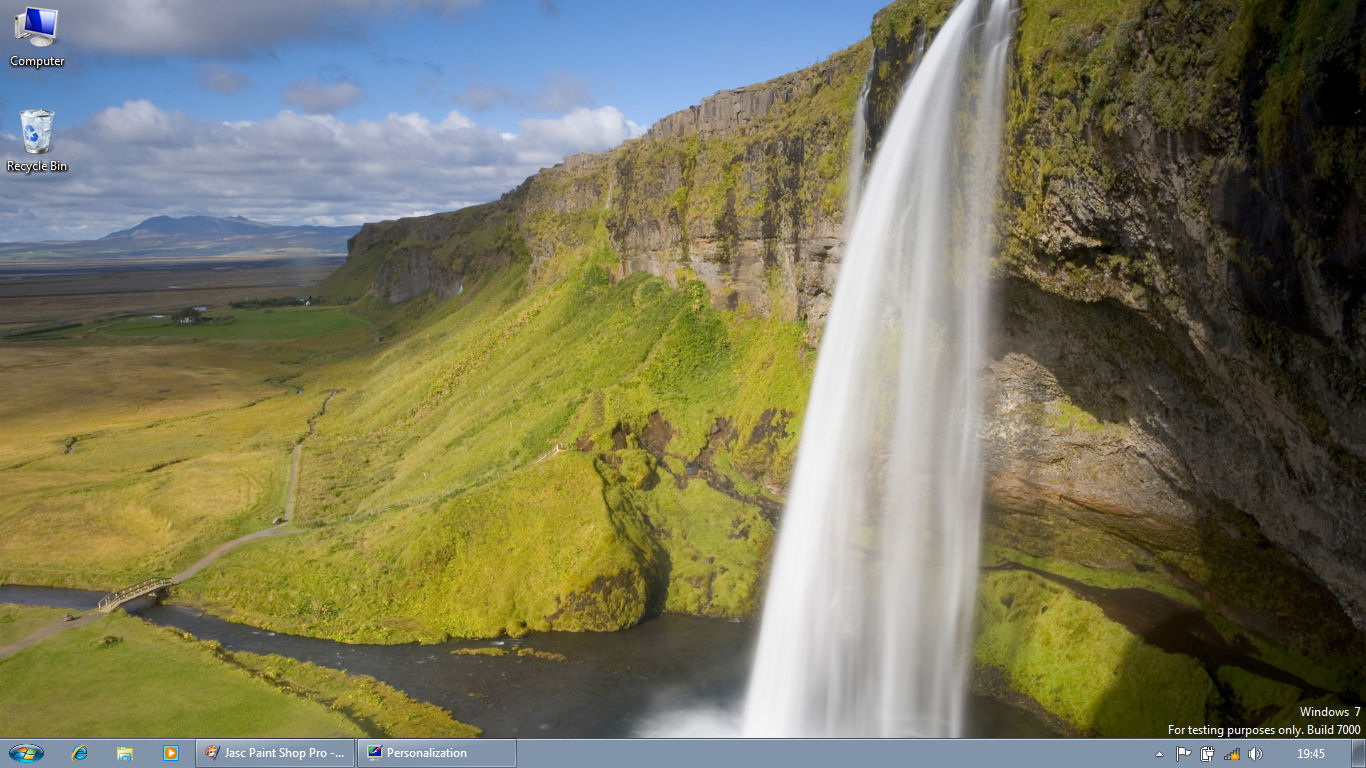This screenshot has width=1366, height=768.
Task: Open Windows Explorer pinned folder icon
Action: click(125, 753)
